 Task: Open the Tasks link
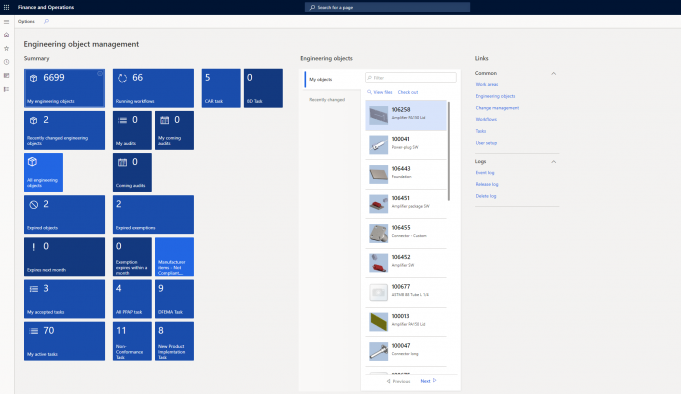click(x=480, y=131)
